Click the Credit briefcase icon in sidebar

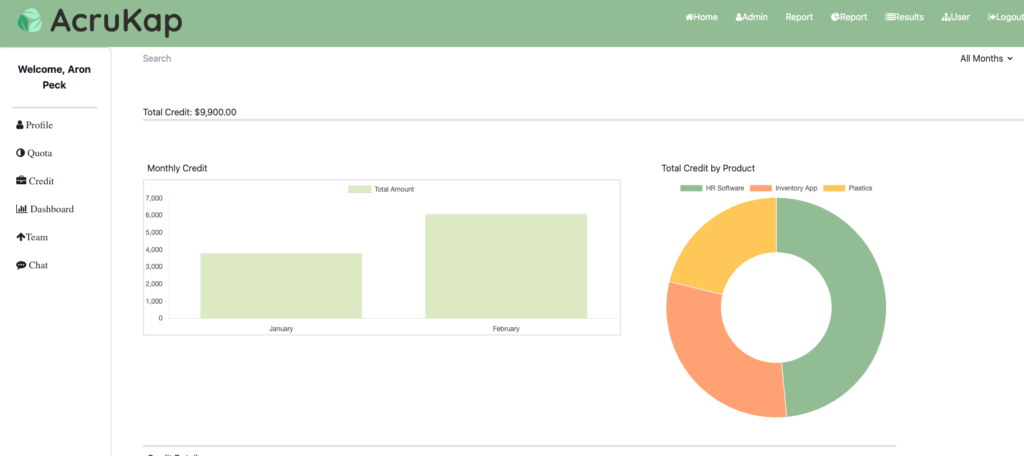[21, 181]
